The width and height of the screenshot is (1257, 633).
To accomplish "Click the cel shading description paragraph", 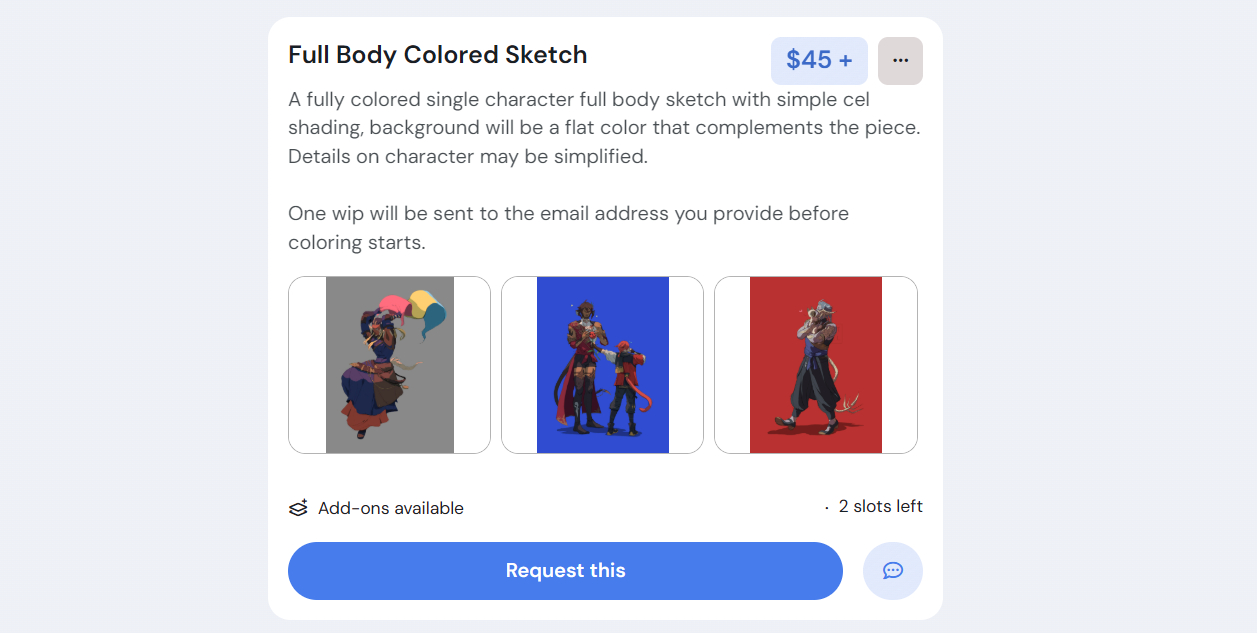I will pos(603,128).
